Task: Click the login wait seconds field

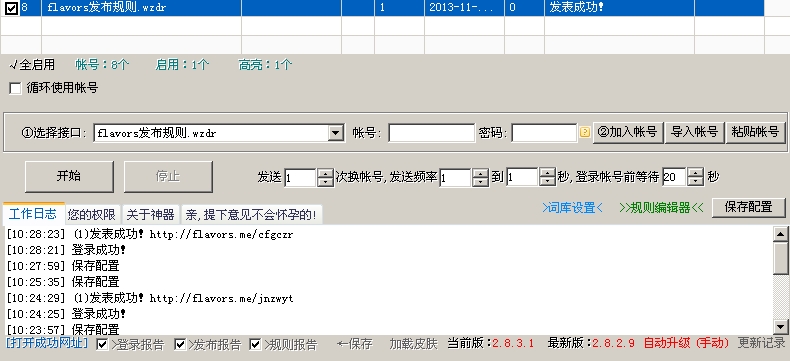Action: click(675, 177)
